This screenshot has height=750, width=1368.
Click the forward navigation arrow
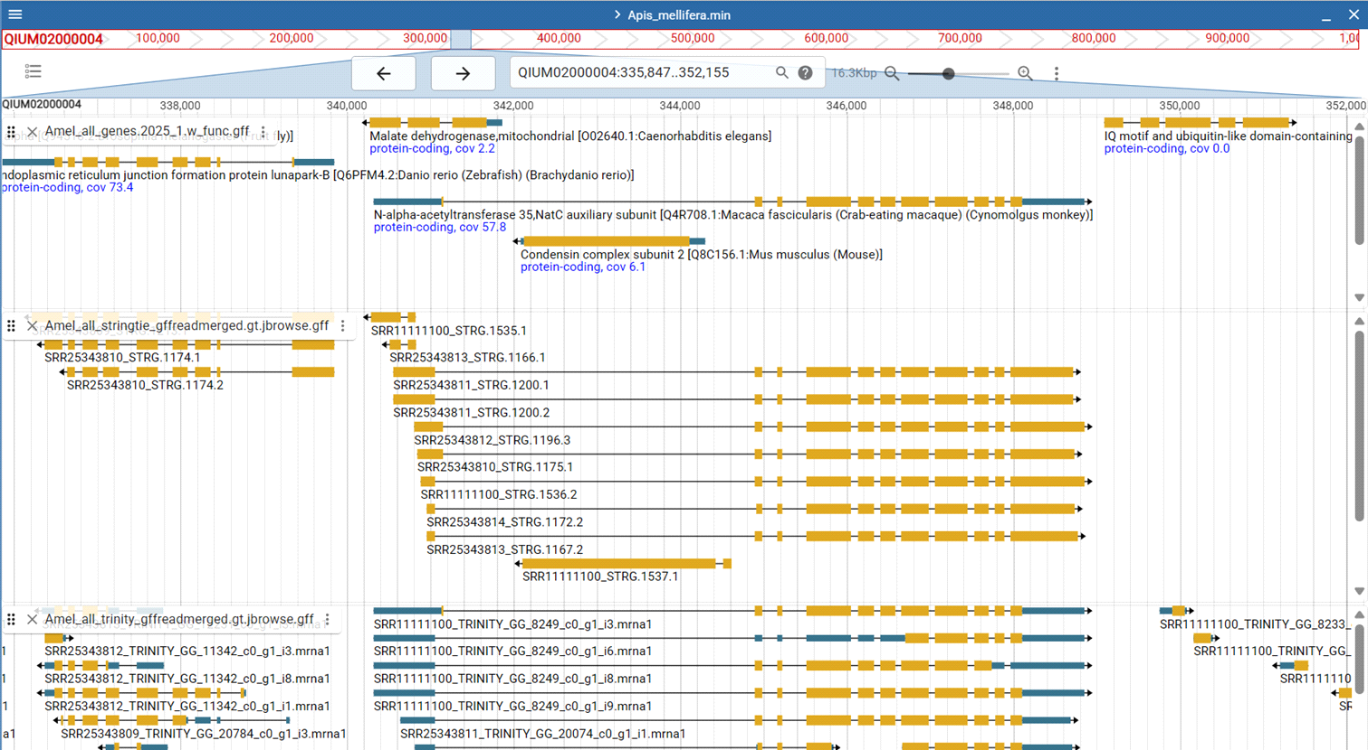pos(462,72)
